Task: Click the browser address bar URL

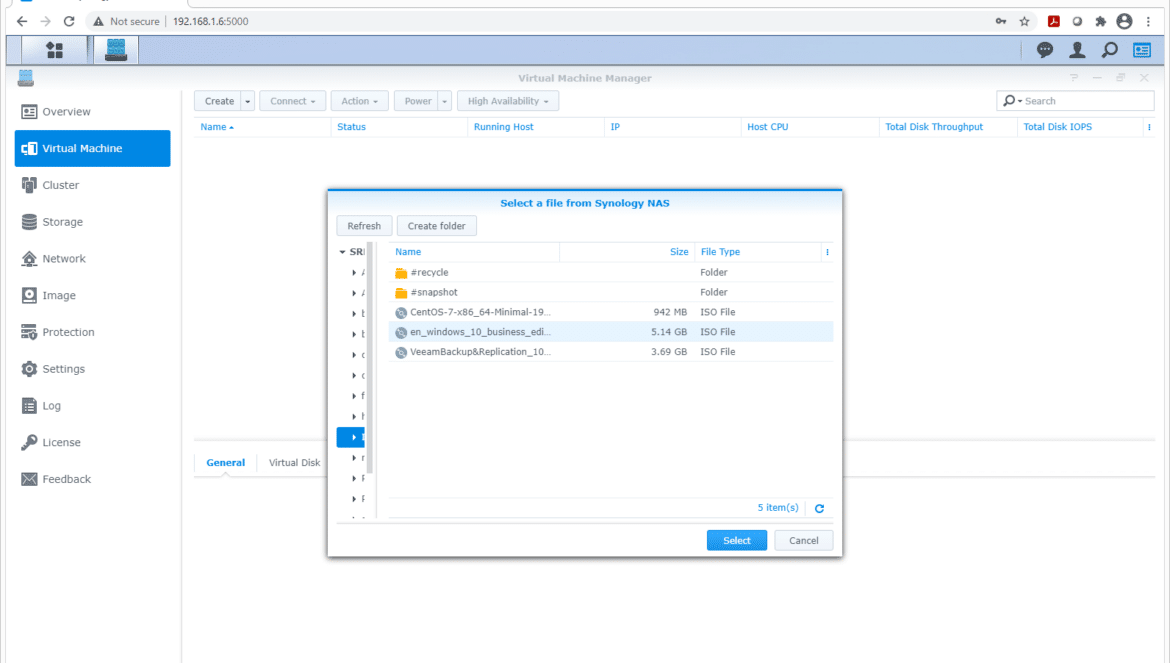Action: point(210,21)
